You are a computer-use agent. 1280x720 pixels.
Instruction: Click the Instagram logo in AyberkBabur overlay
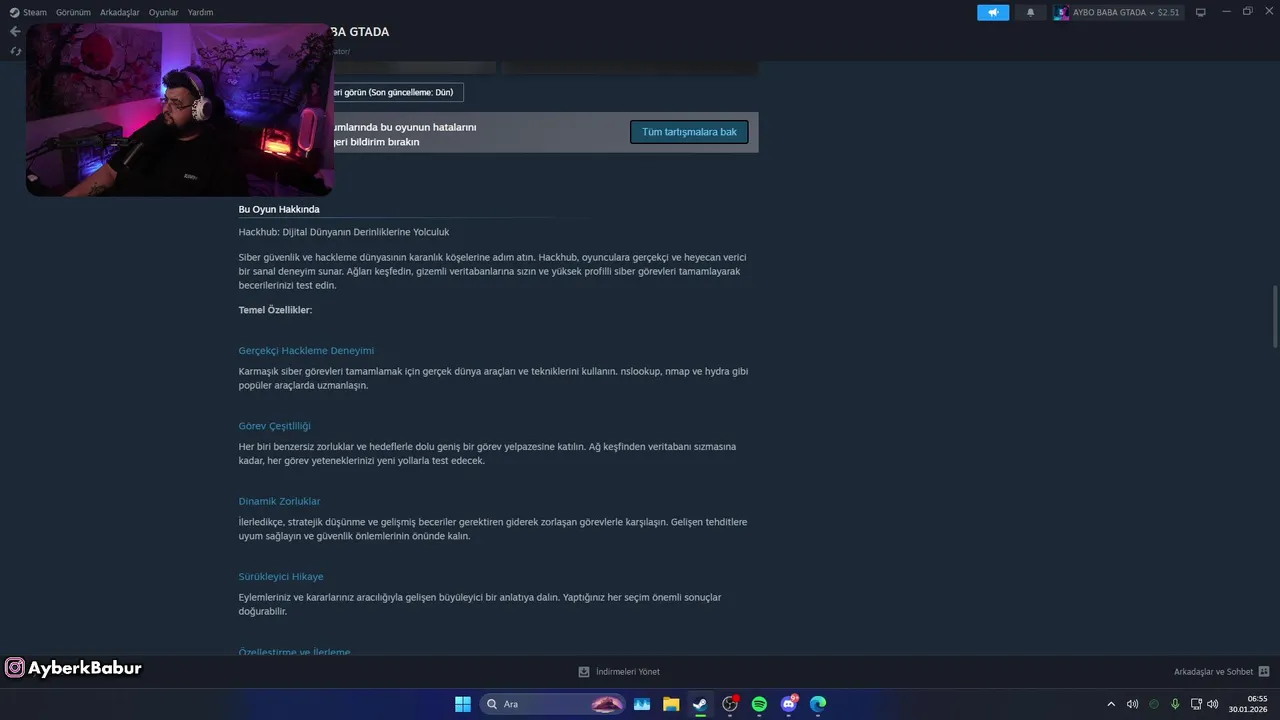pos(15,668)
